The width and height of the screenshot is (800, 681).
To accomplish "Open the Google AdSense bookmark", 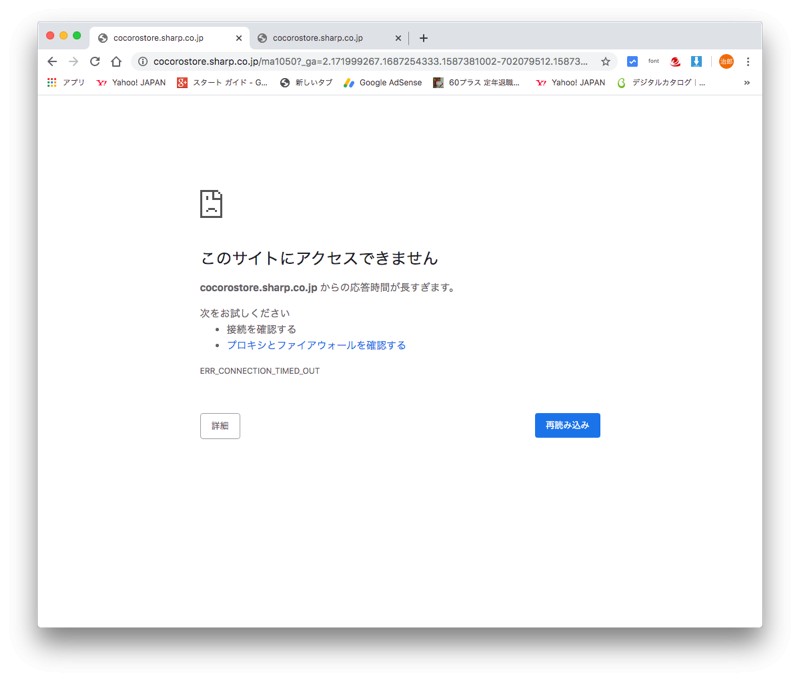I will coord(383,83).
